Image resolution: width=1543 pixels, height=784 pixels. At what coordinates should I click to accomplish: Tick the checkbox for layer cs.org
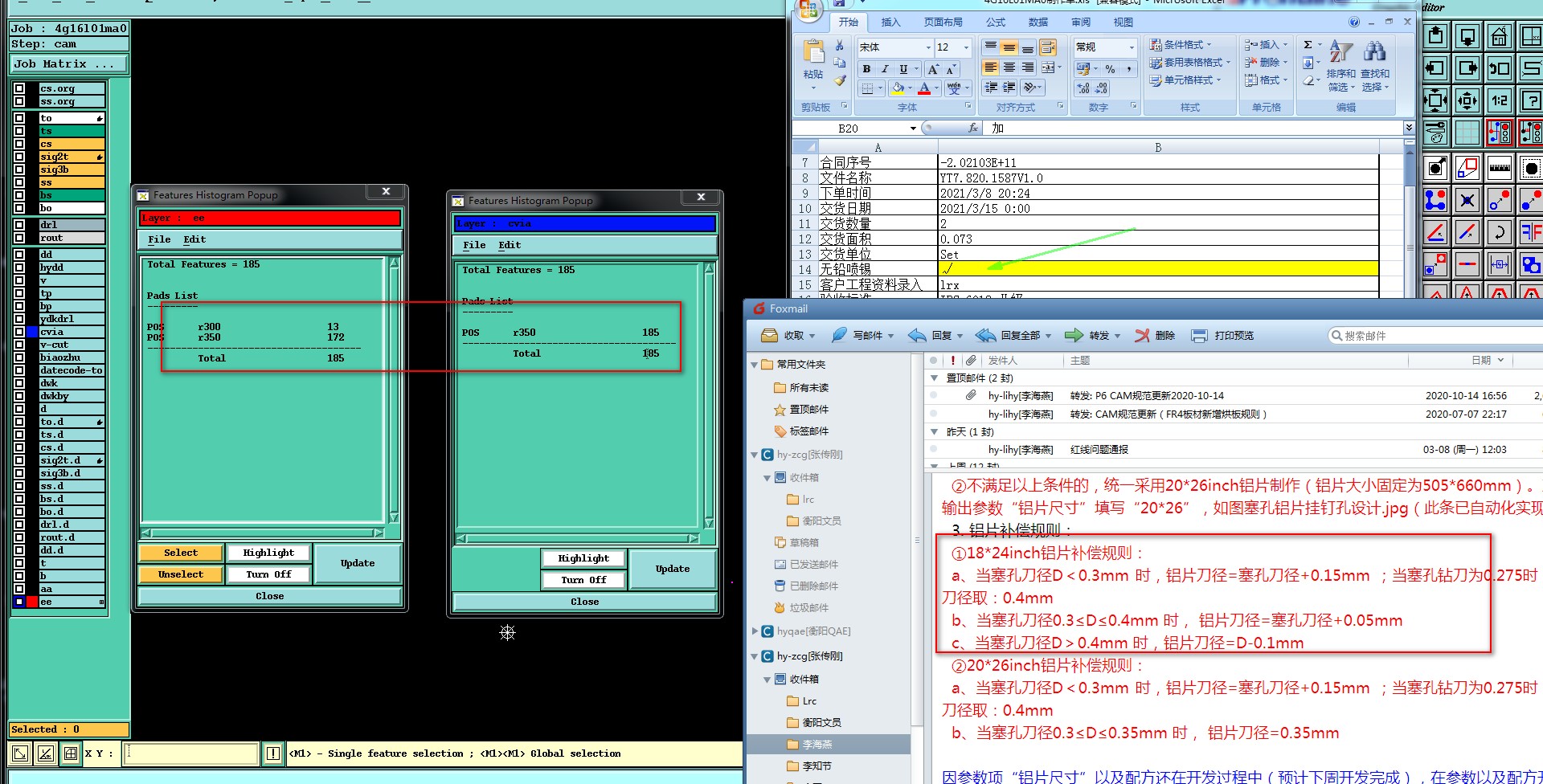[x=19, y=88]
